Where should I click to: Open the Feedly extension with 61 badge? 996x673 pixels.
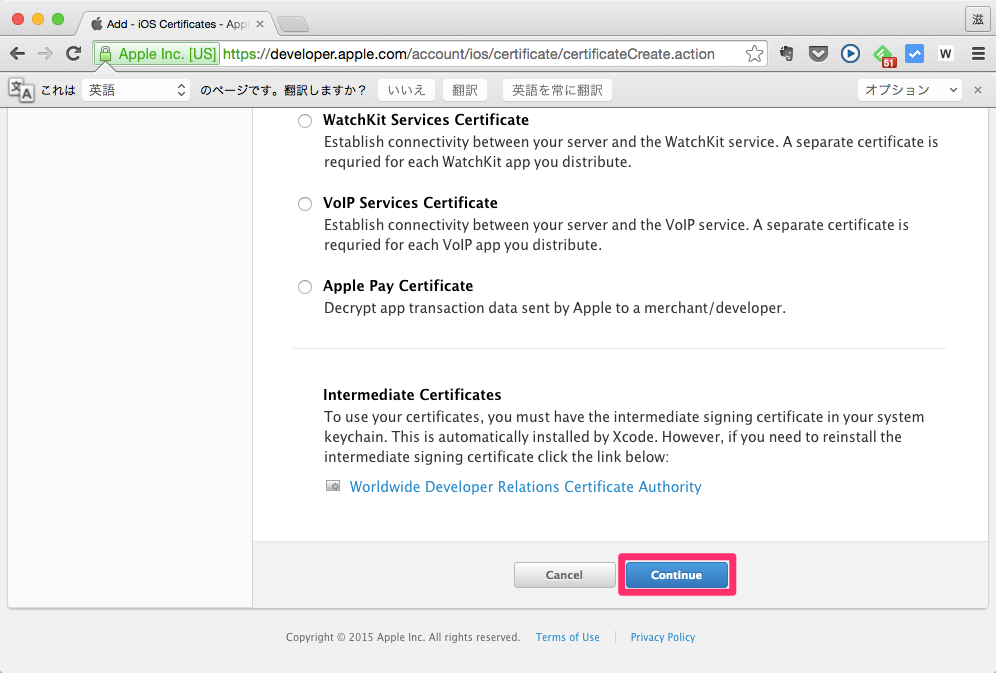pos(884,55)
